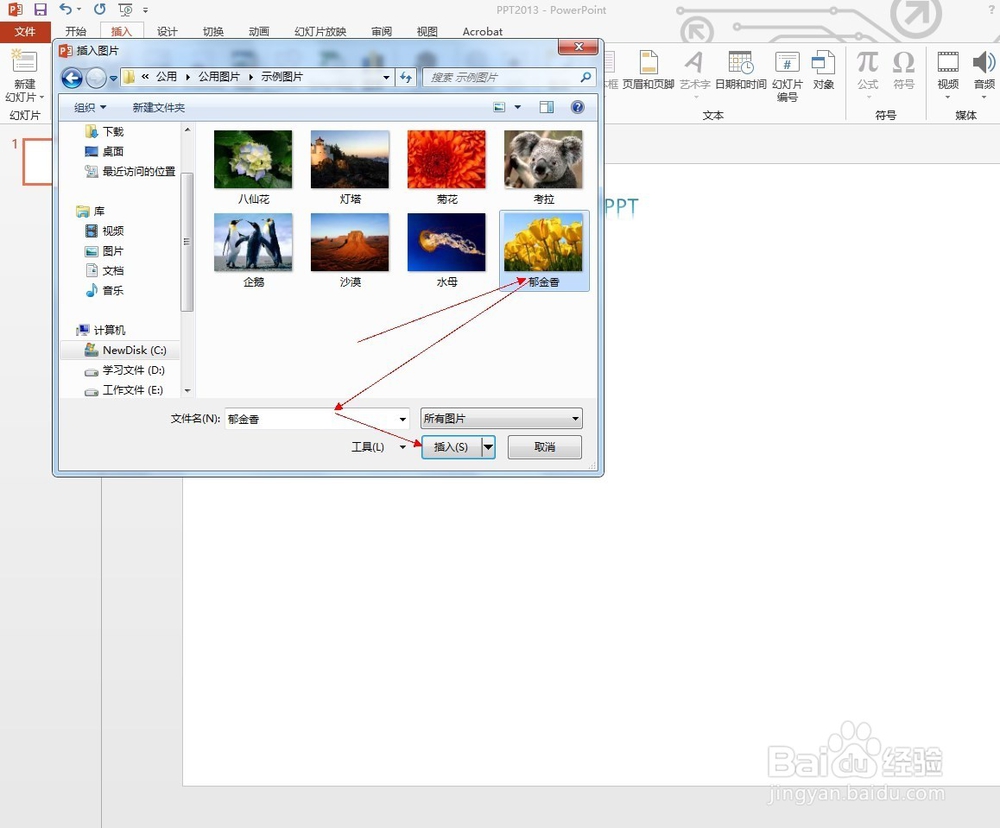
Task: Click the 取消 button
Action: point(545,447)
